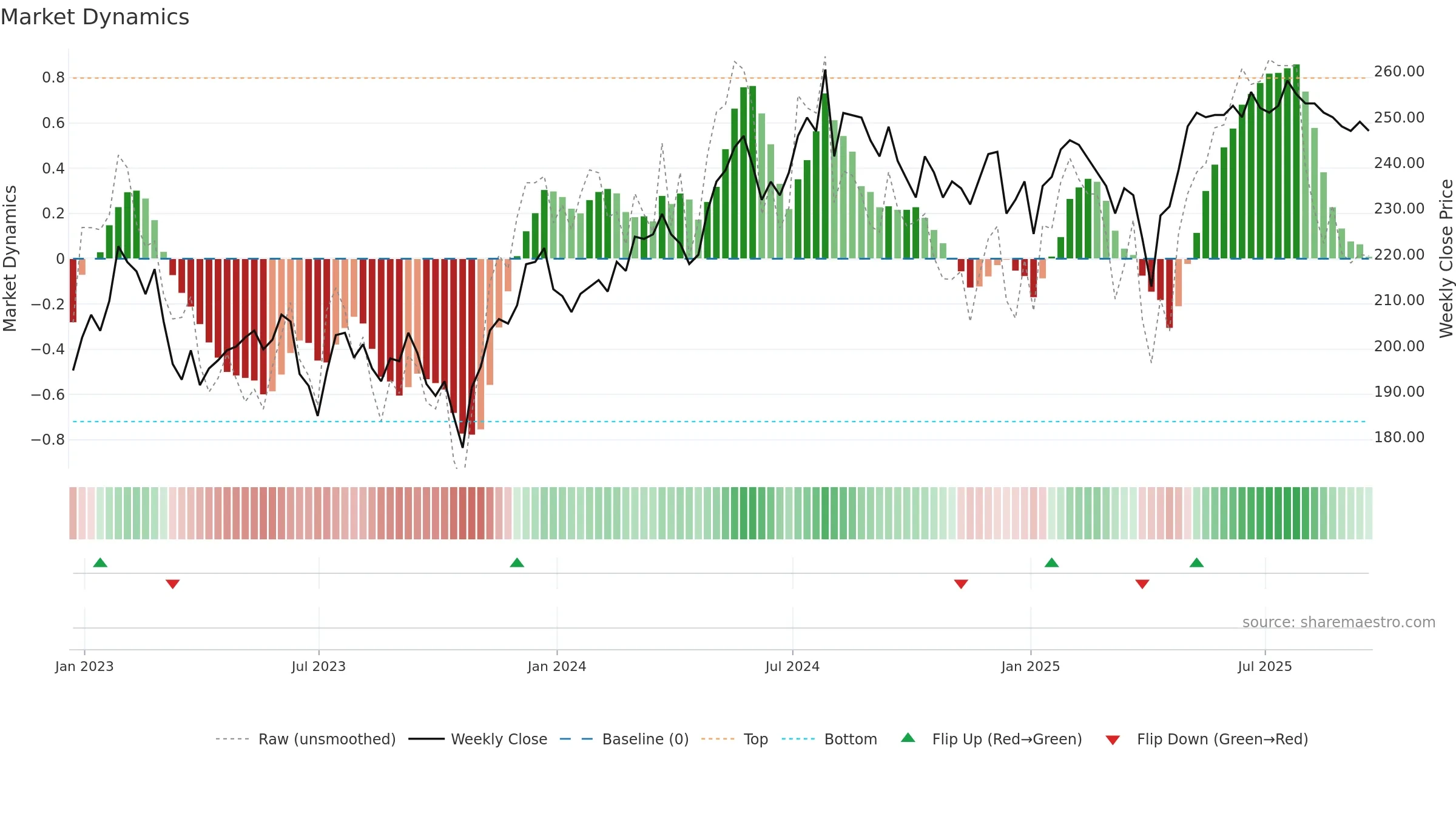Click the 0.8 left axis tick label
1456x819 pixels.
click(x=53, y=78)
